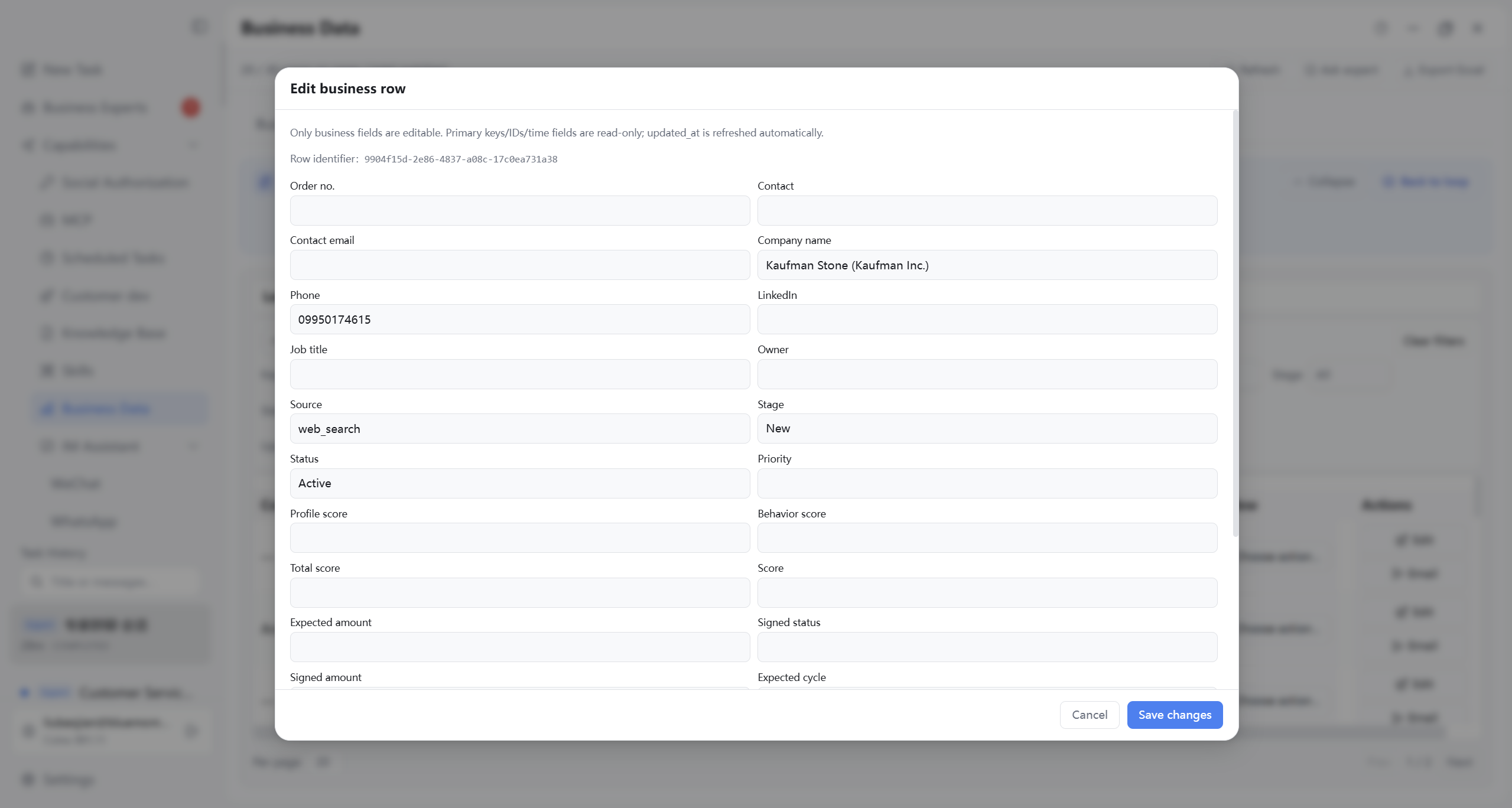The width and height of the screenshot is (1512, 808).
Task: Focus the Signed status field
Action: [987, 647]
